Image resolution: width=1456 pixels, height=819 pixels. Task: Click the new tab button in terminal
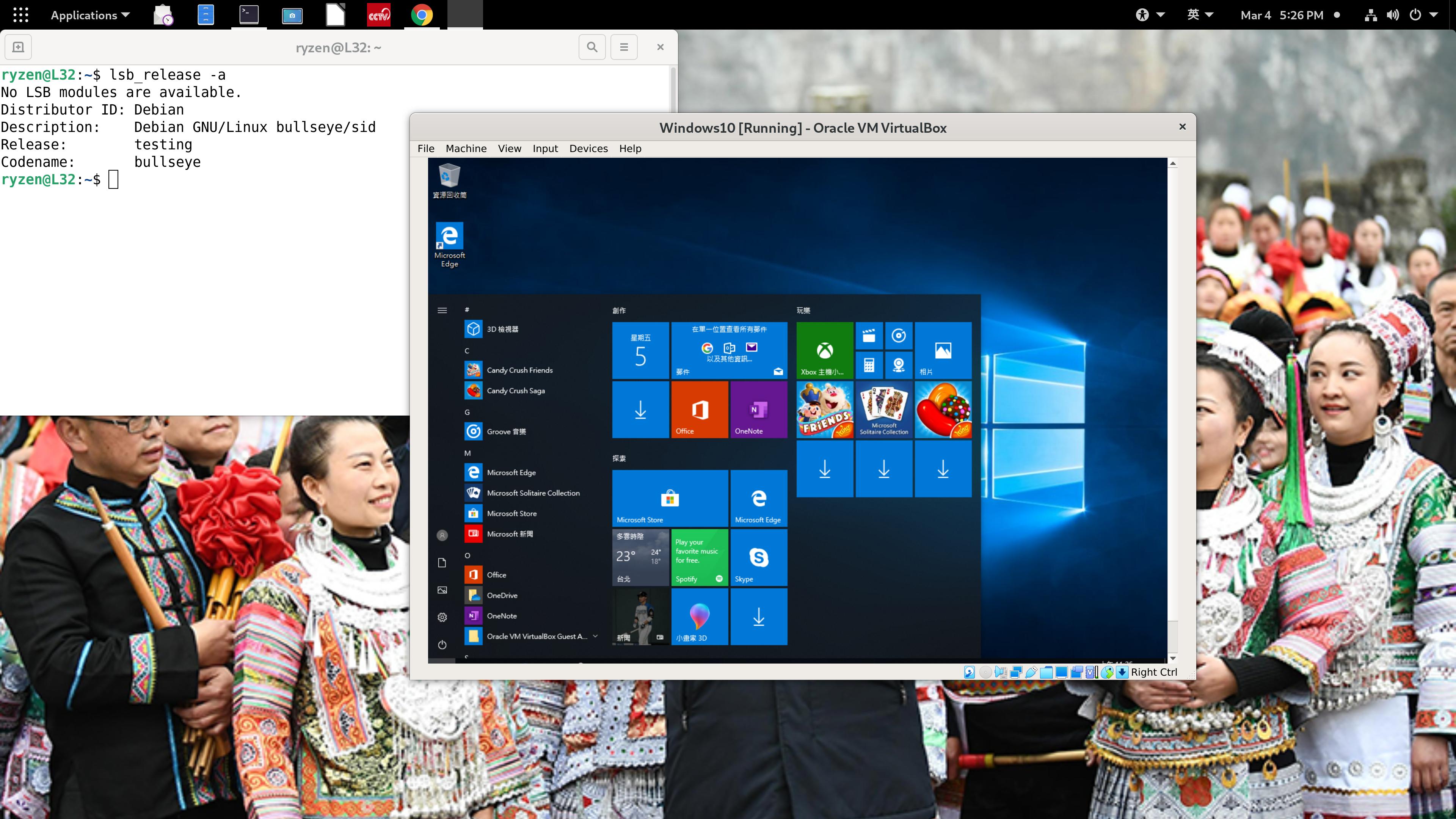pos(18,47)
